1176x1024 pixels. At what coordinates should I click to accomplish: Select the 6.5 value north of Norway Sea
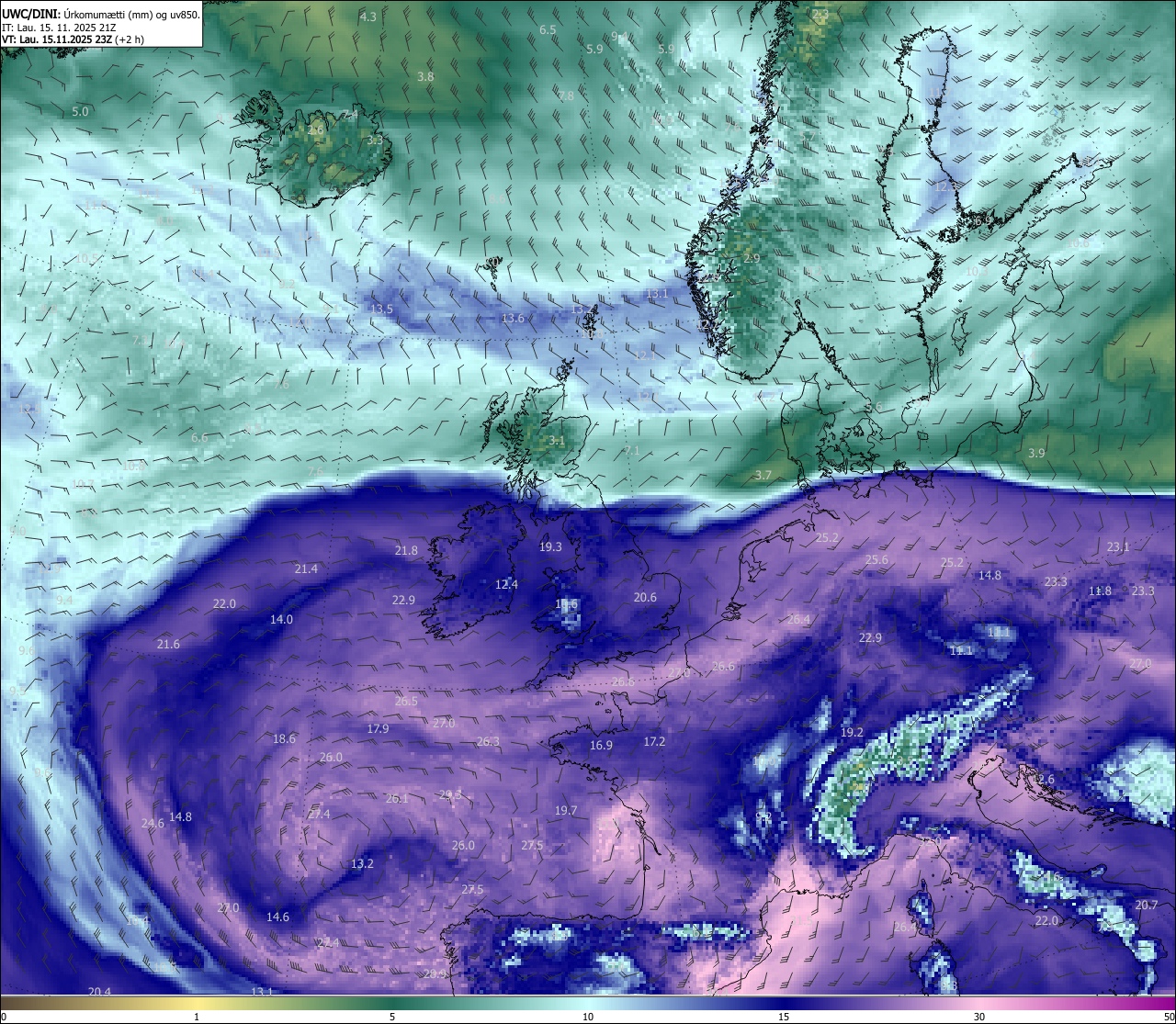tap(548, 29)
